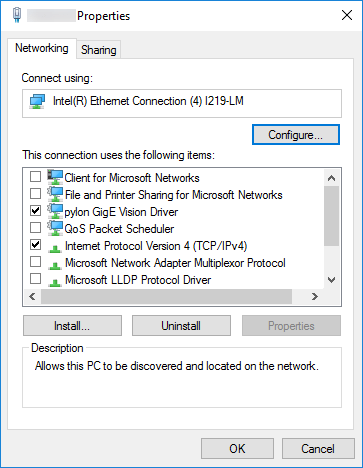
Task: Click the Install... button
Action: [x=72, y=326]
